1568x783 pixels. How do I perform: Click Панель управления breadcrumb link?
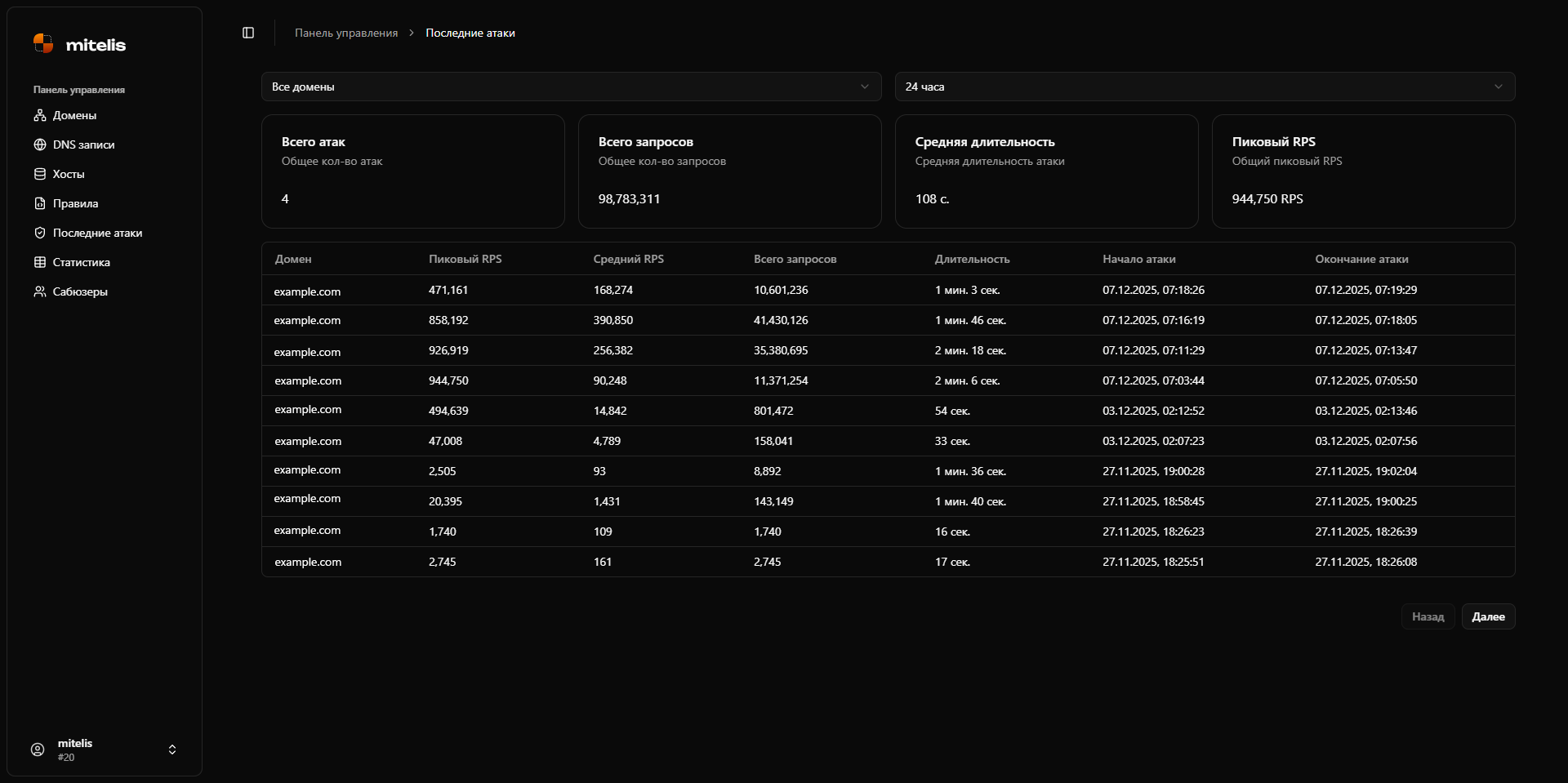click(x=346, y=33)
